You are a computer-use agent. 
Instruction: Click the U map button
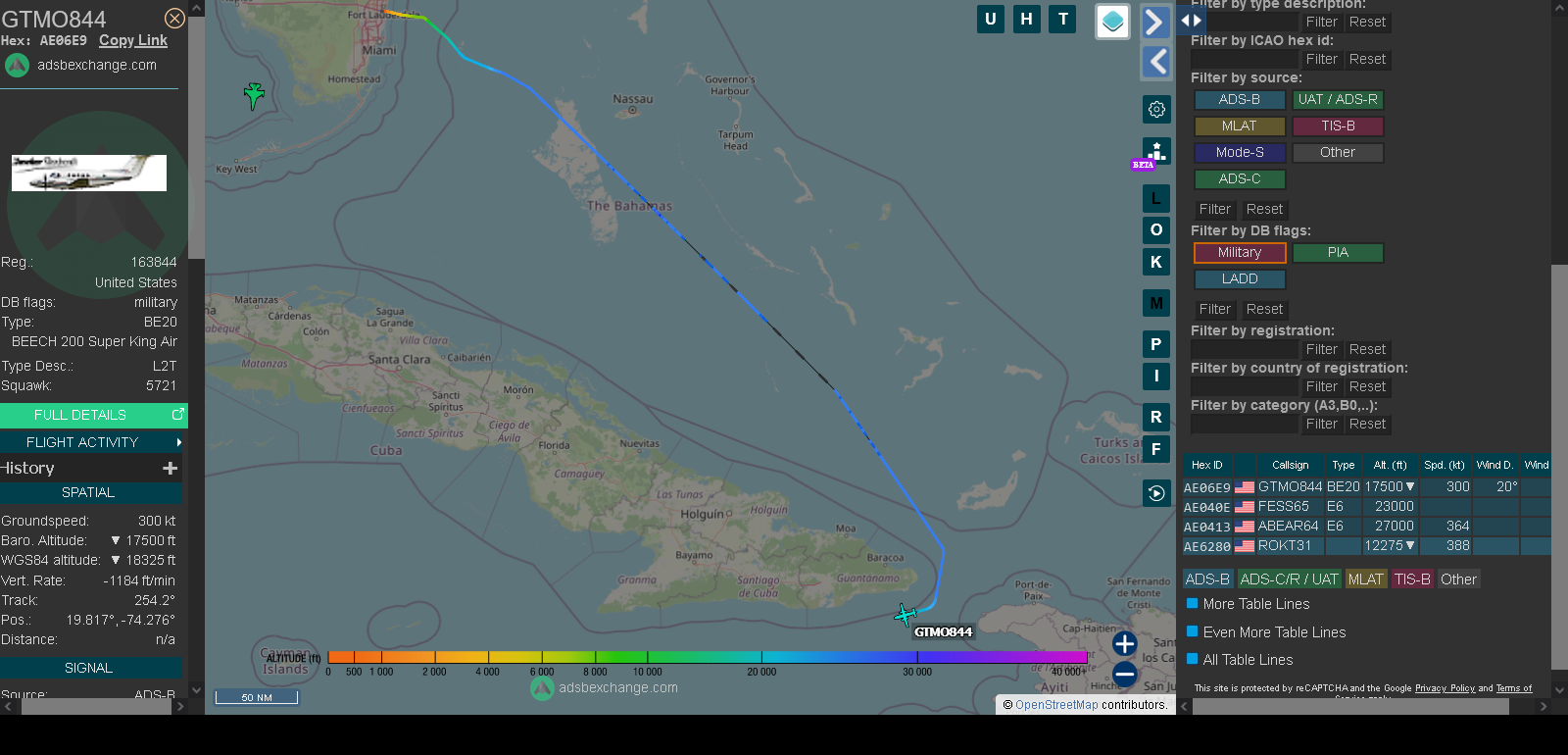pyautogui.click(x=991, y=19)
